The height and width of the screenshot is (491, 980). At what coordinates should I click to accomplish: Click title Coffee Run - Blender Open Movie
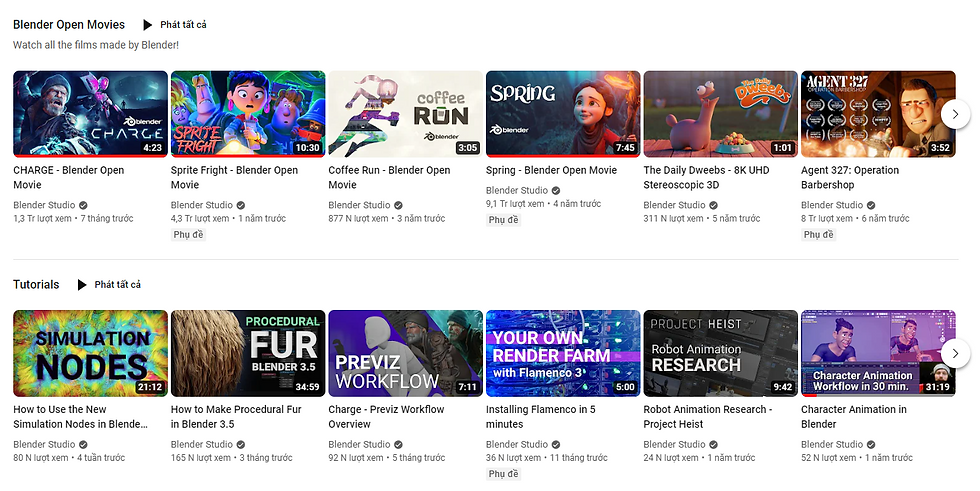pyautogui.click(x=389, y=177)
